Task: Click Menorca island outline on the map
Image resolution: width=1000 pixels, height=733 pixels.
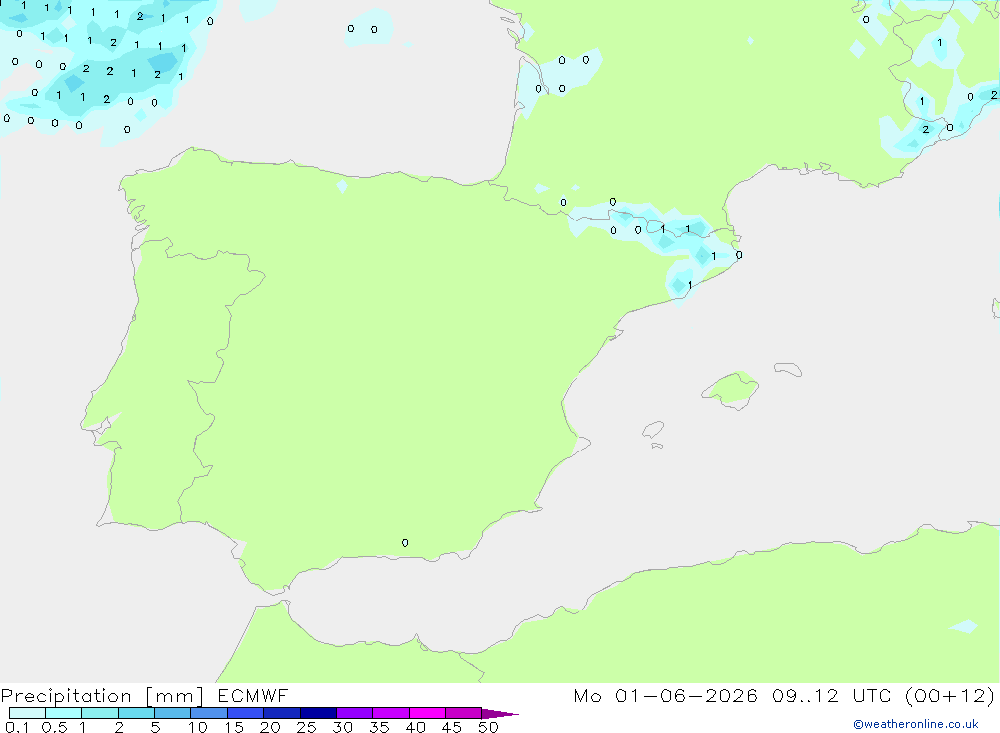Action: click(788, 369)
